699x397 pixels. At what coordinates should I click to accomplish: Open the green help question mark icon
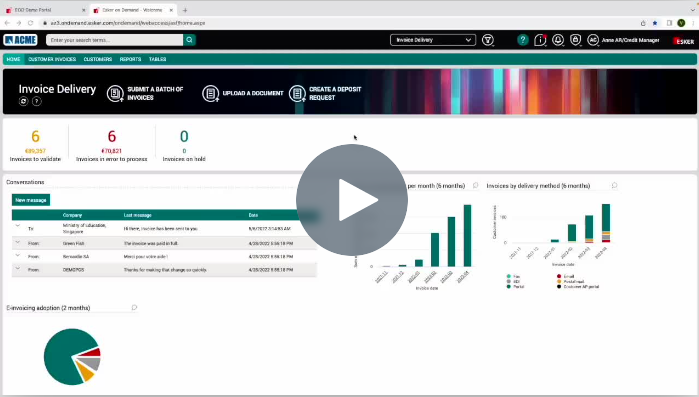pyautogui.click(x=522, y=40)
